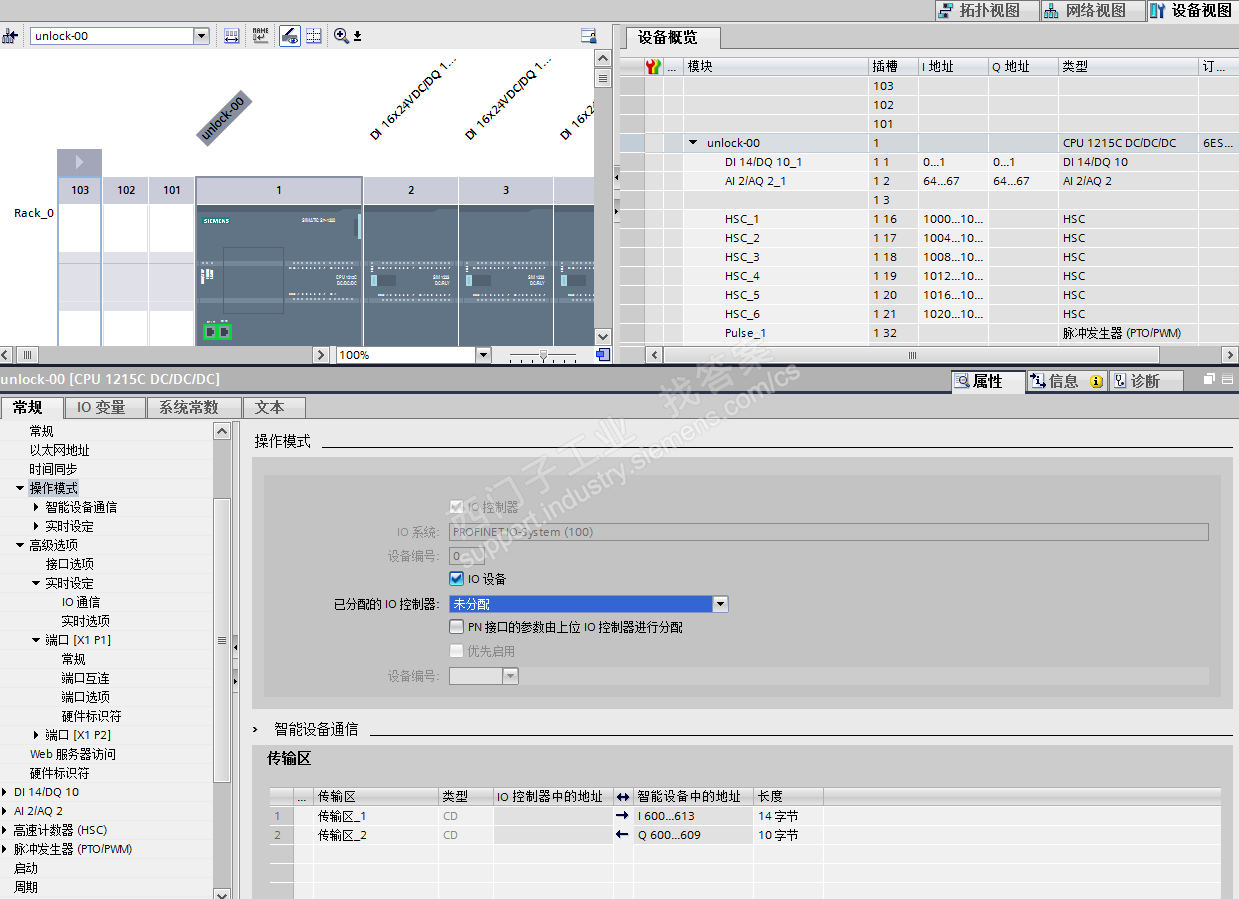
Task: Click the zoom magnifier icon
Action: coord(341,36)
